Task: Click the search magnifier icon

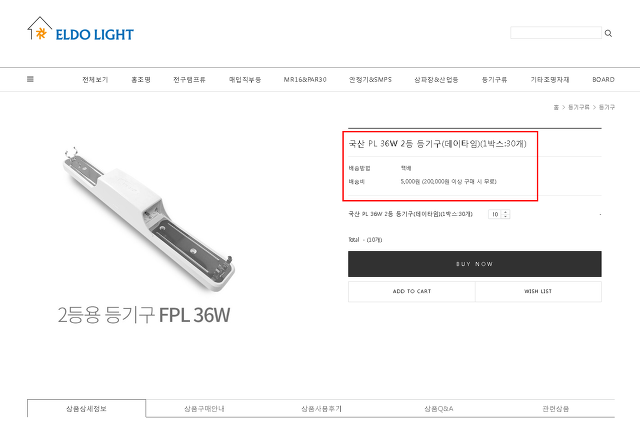Action: 608,33
